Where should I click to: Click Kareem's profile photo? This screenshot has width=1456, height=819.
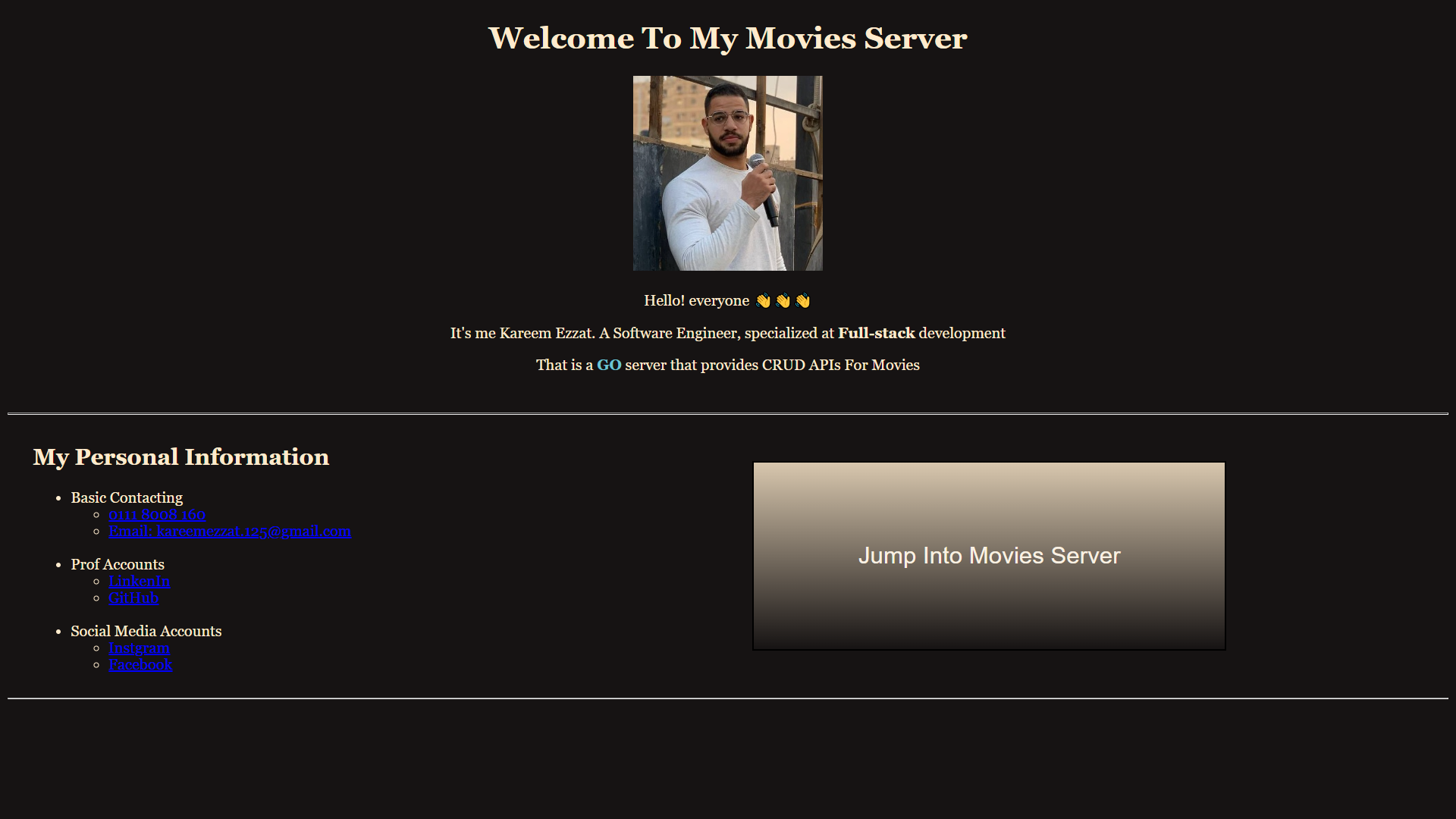tap(727, 173)
